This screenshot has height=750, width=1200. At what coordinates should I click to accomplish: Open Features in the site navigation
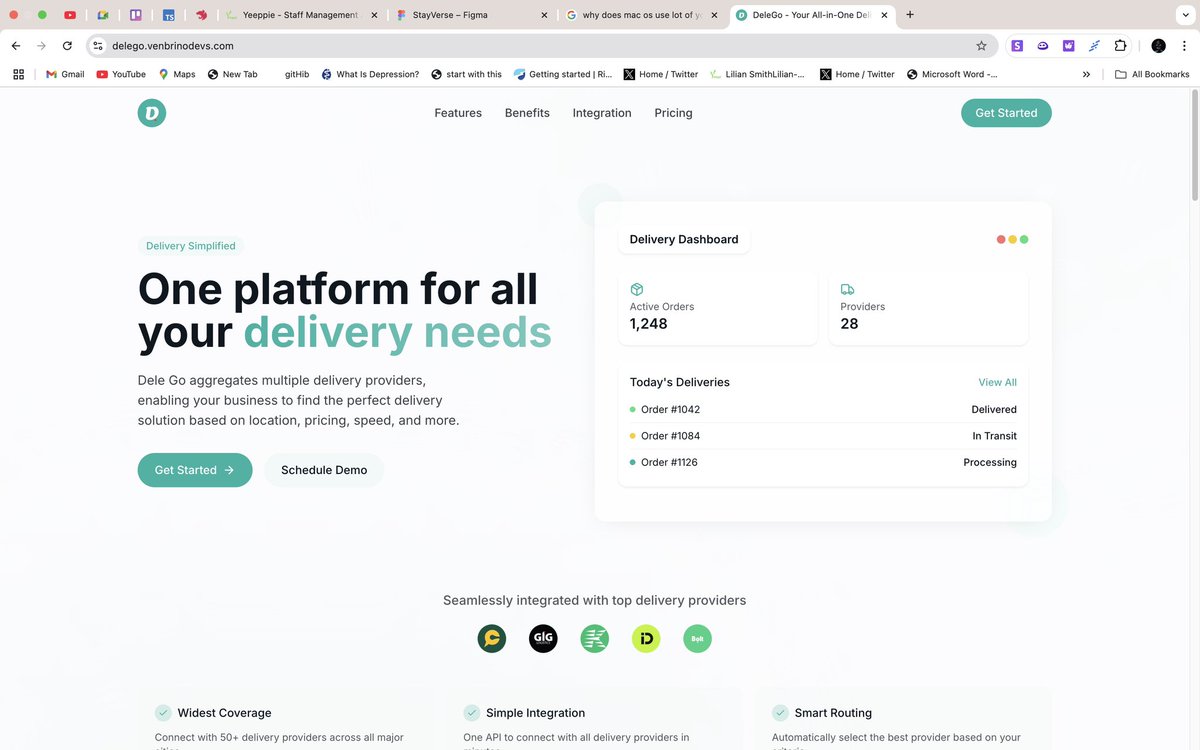458,113
